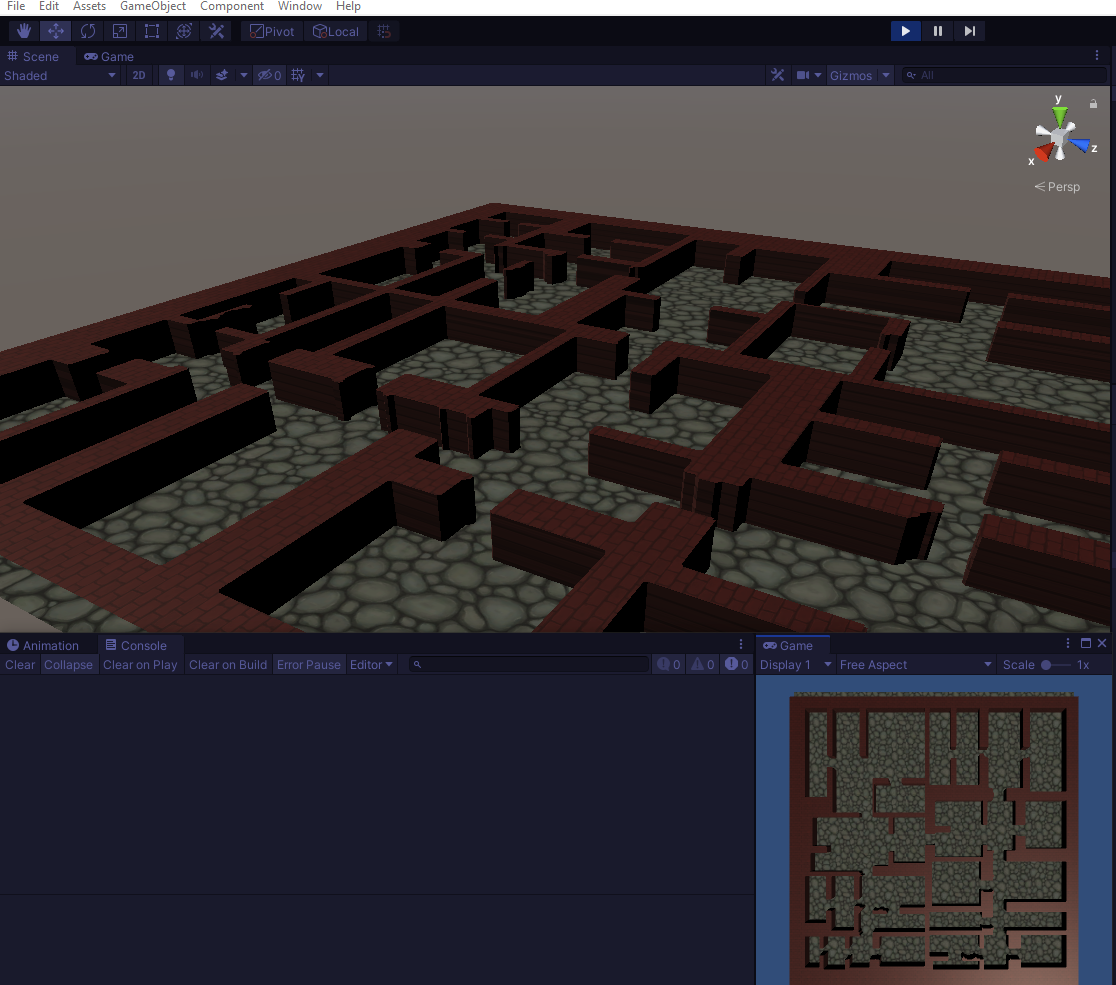Toggle scene audio speaker icon

tap(196, 75)
